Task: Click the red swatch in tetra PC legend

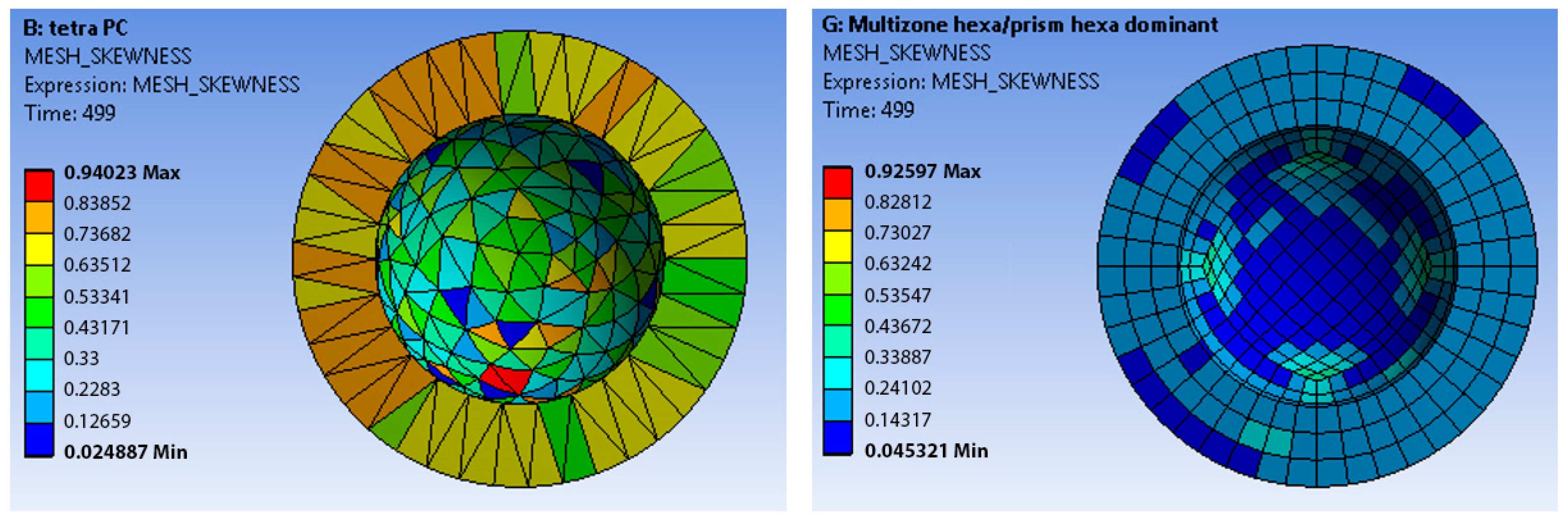Action: coord(39,186)
